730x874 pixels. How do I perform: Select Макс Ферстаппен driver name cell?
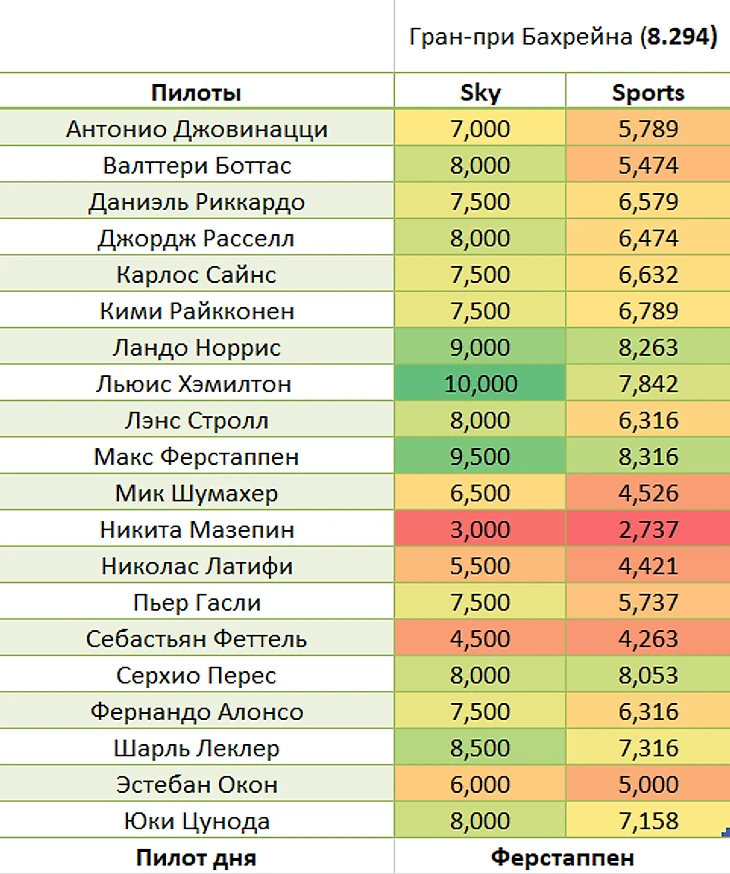(197, 457)
